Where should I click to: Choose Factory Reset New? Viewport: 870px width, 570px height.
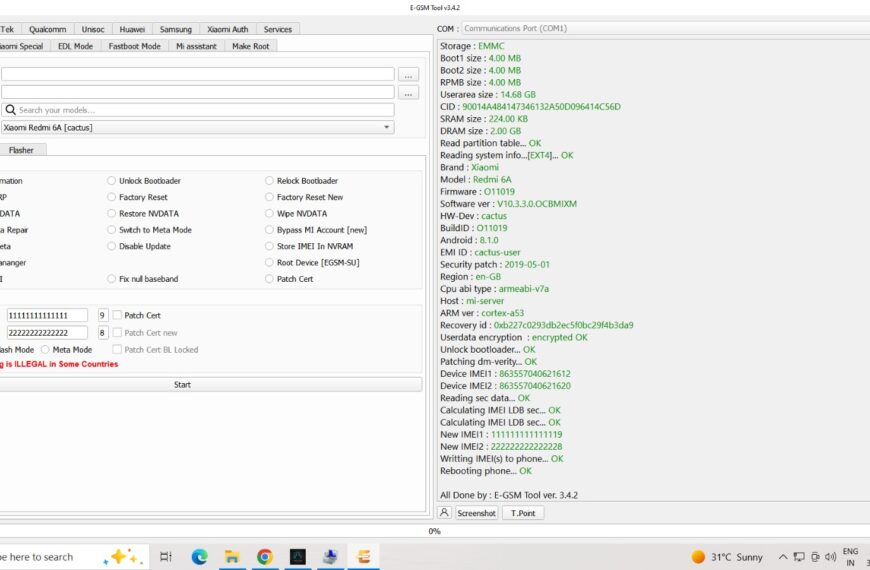[x=304, y=197]
